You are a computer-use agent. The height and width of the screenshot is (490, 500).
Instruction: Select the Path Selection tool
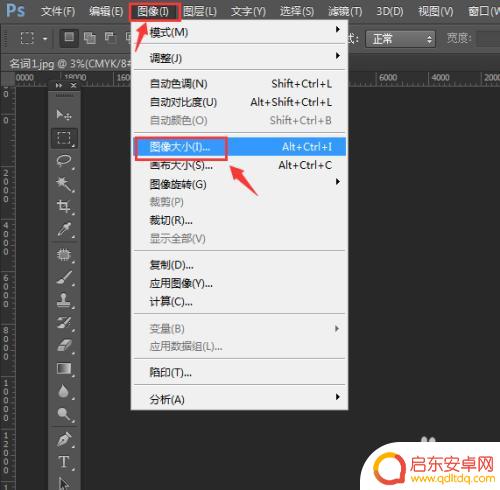tap(64, 483)
